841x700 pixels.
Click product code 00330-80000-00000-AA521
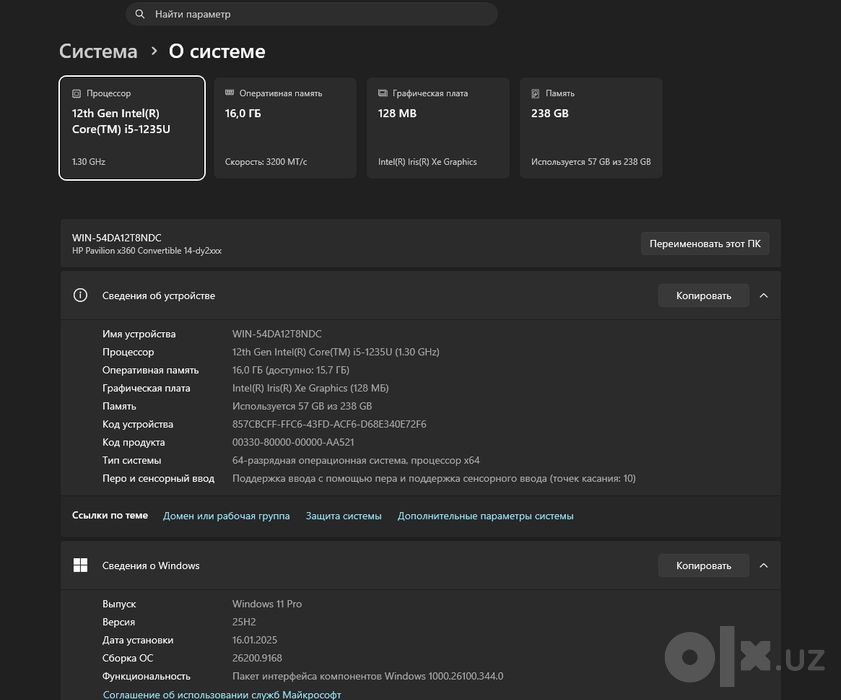[x=293, y=442]
